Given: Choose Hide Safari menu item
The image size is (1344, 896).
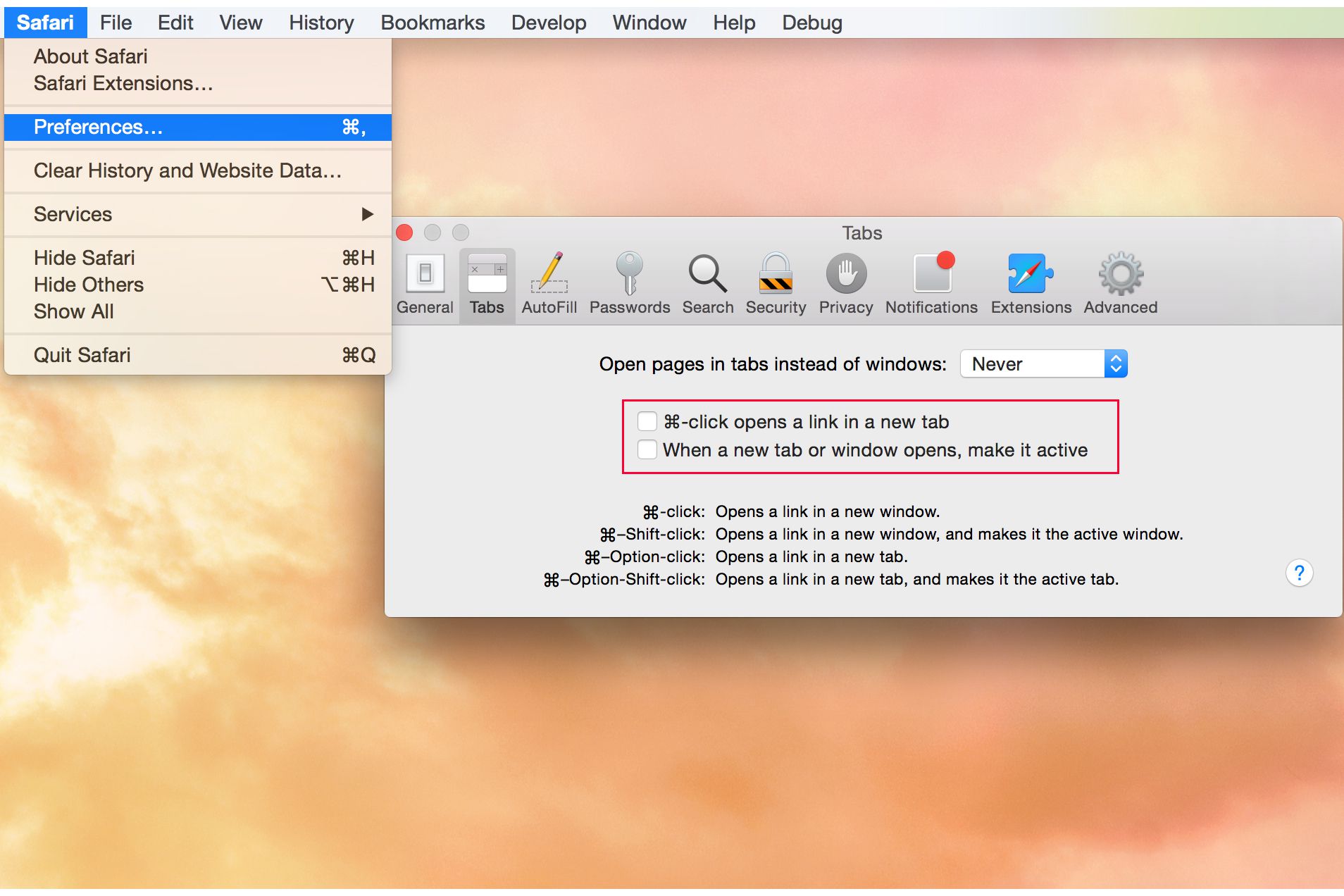Looking at the screenshot, I should pyautogui.click(x=198, y=258).
